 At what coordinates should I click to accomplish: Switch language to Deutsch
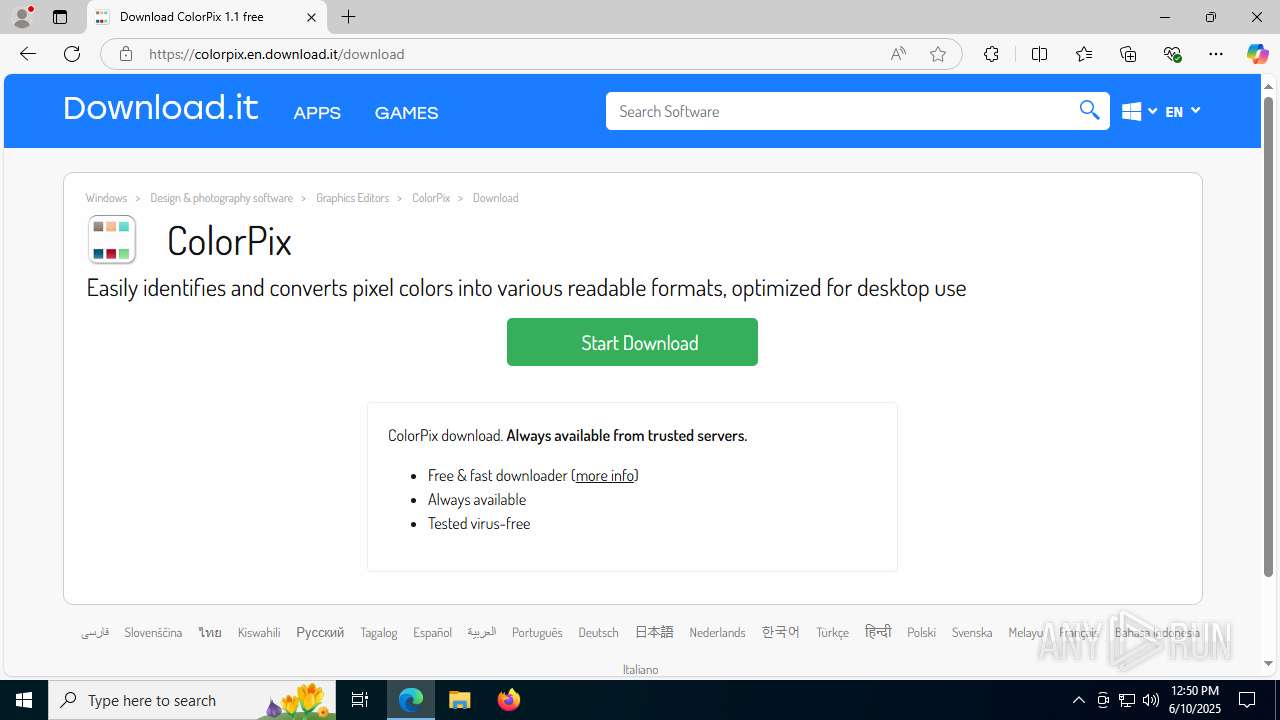point(598,633)
